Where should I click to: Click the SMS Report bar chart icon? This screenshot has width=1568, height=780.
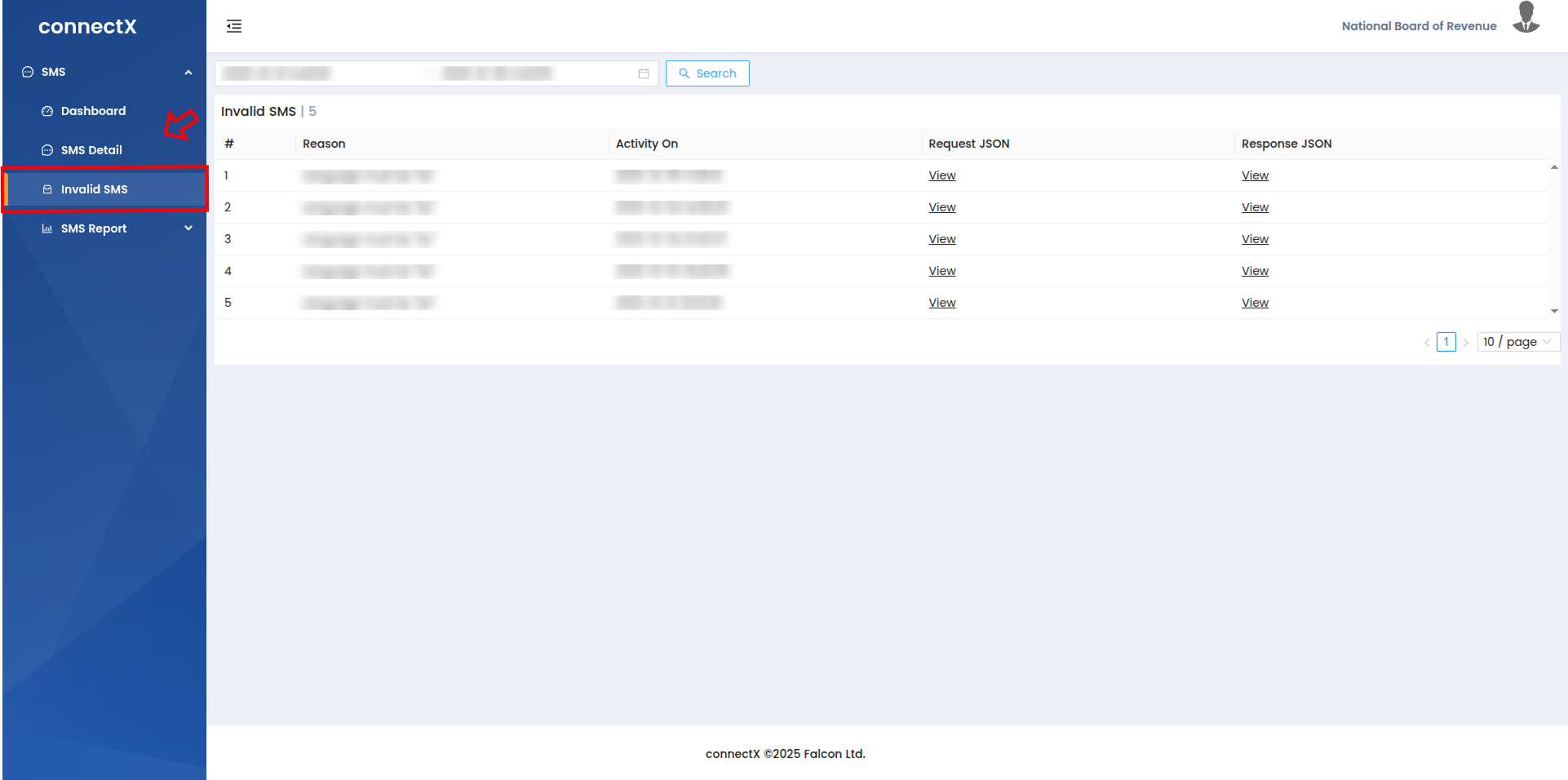click(x=47, y=228)
